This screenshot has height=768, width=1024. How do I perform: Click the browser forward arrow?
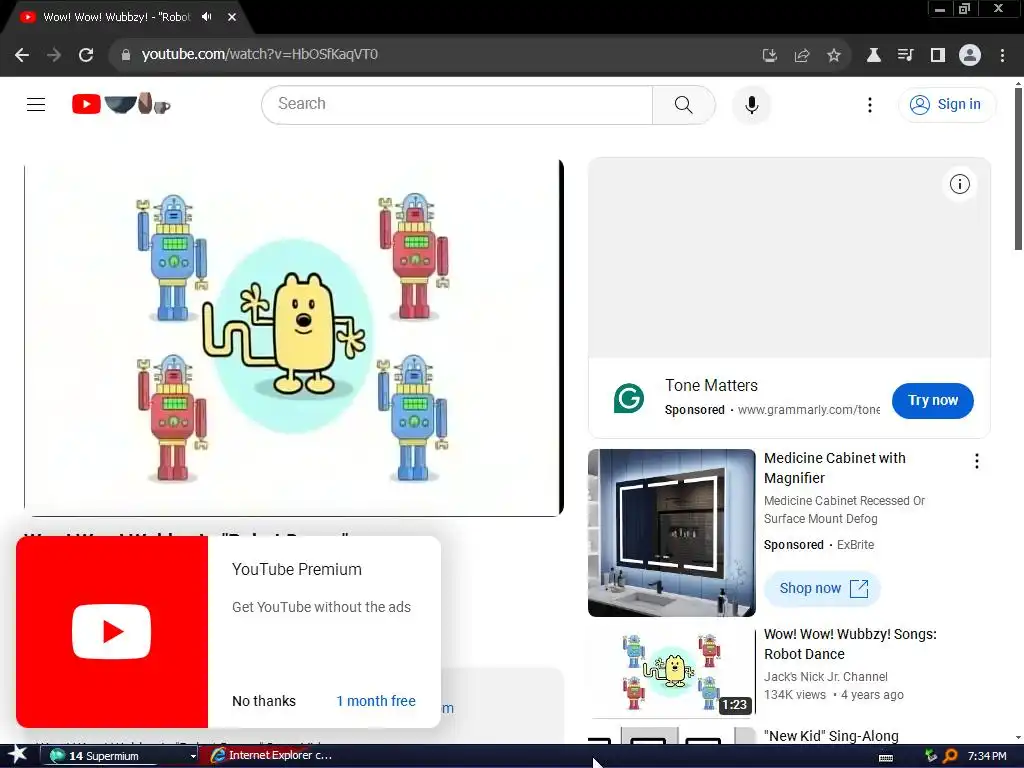point(54,55)
